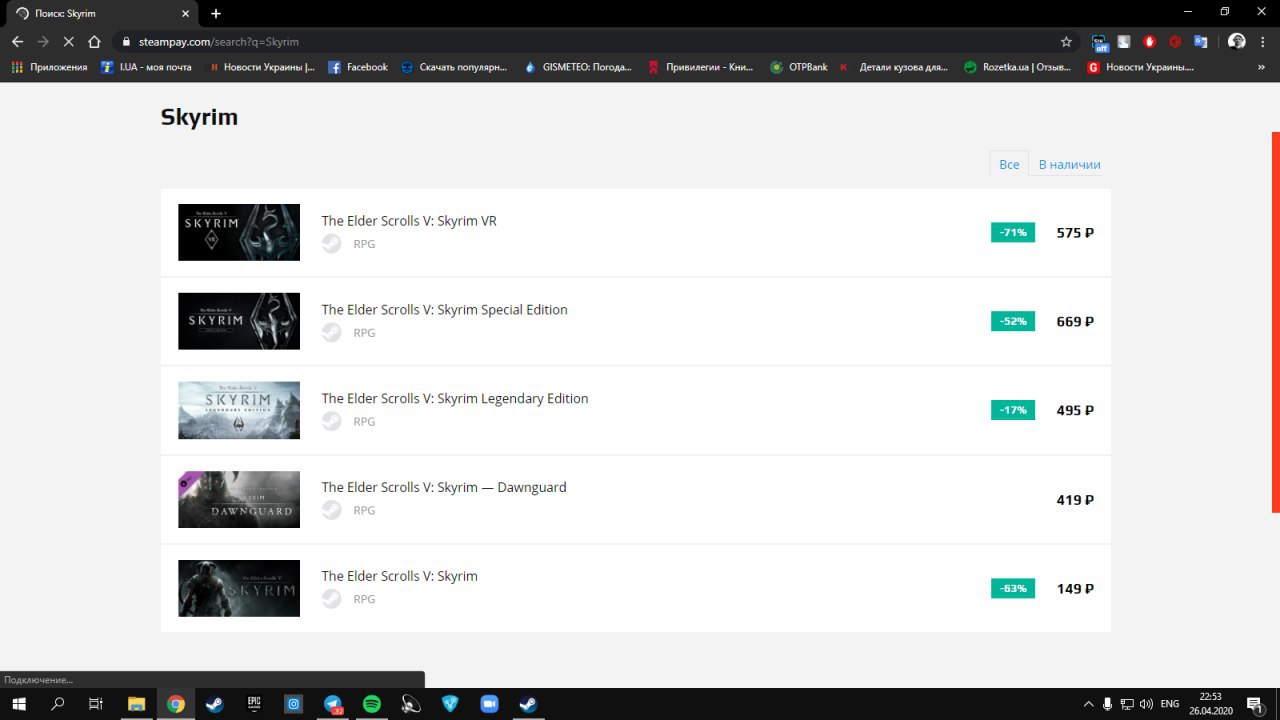Open the Dawnguard thumbnail
Viewport: 1280px width, 720px height.
click(x=239, y=499)
